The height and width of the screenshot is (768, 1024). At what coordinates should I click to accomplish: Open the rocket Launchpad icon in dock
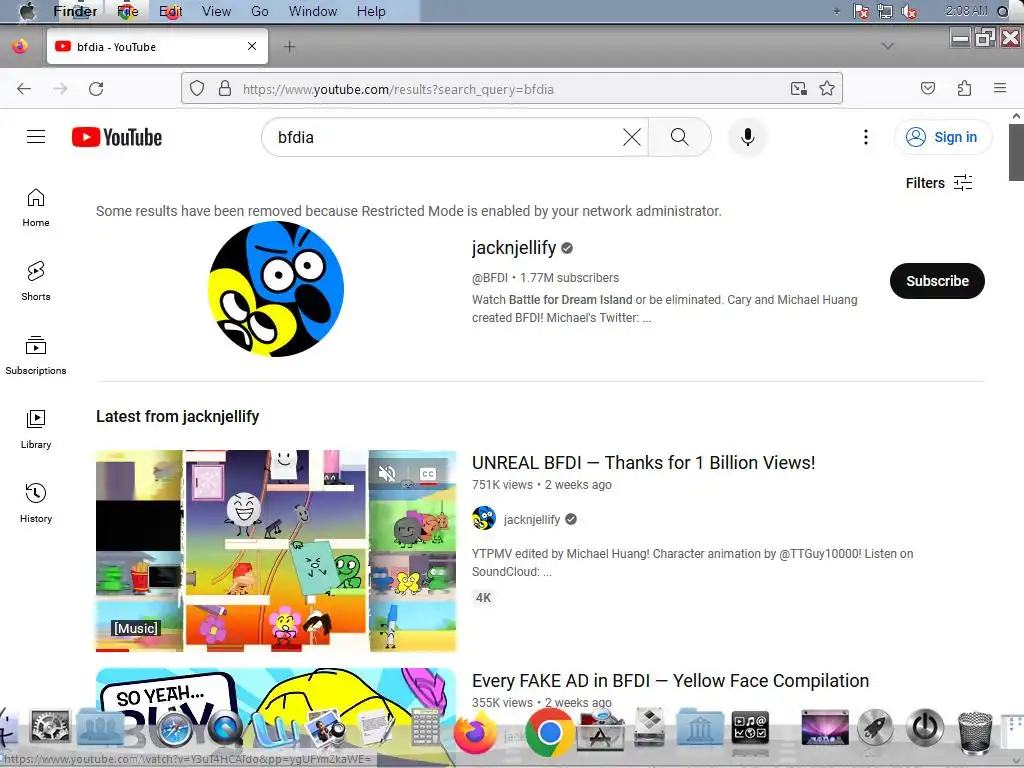[x=875, y=728]
